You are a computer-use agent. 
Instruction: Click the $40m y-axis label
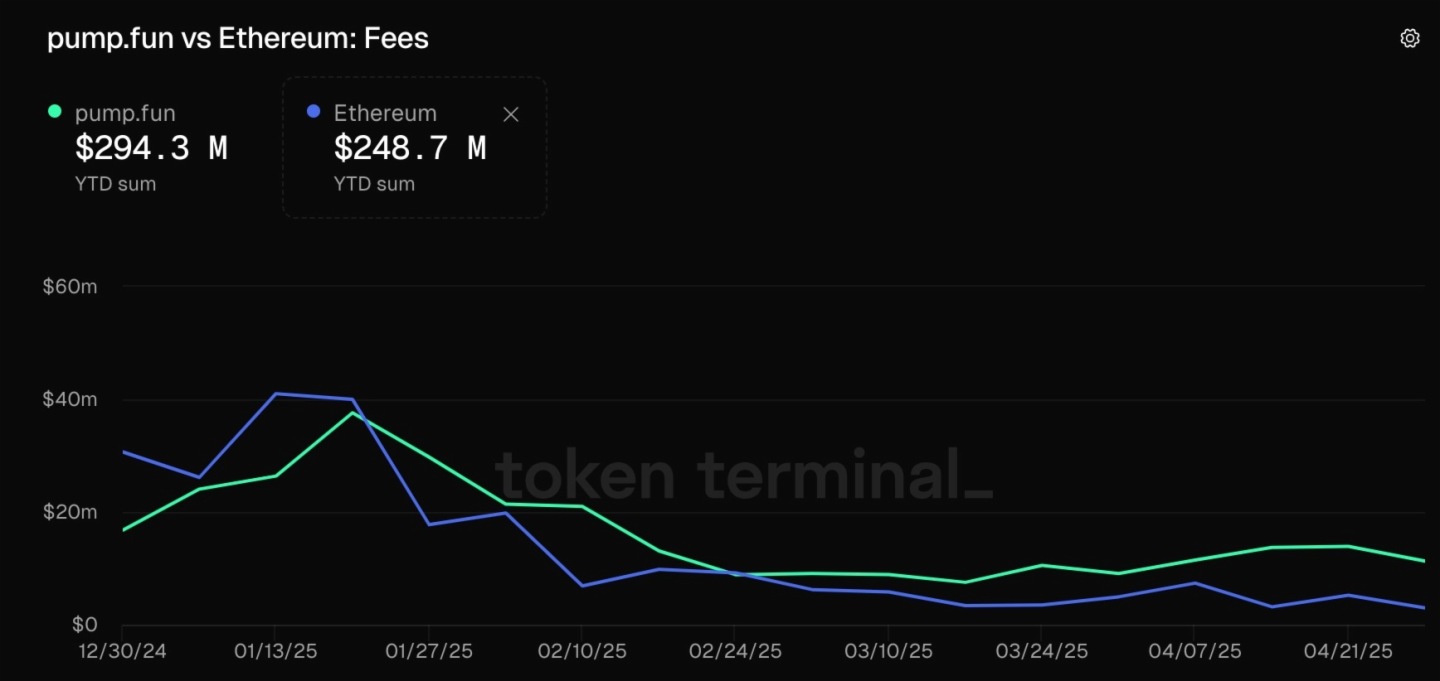[x=69, y=400]
